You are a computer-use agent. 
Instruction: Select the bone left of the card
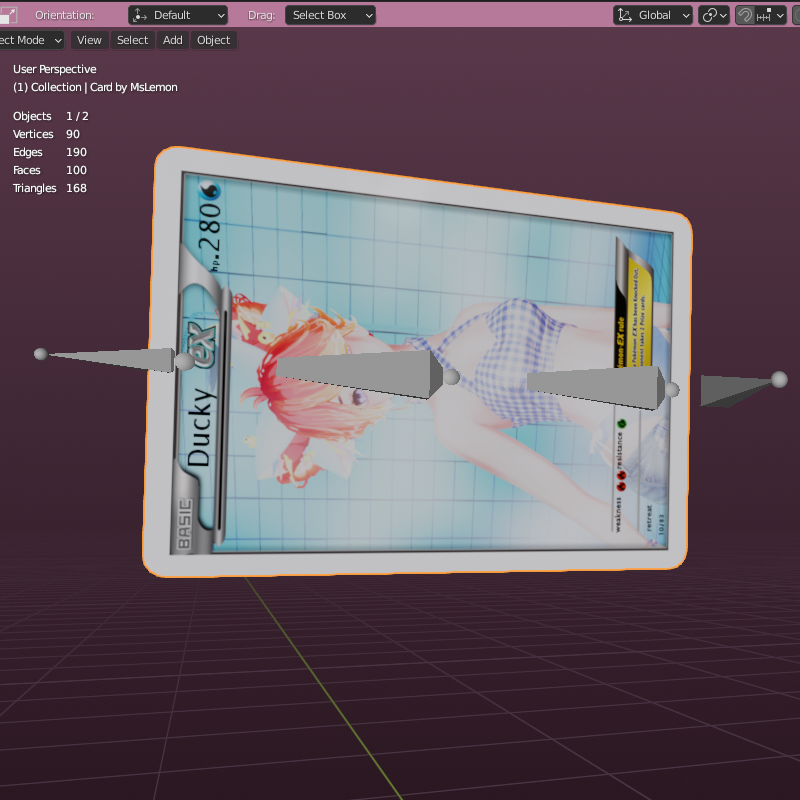(115, 359)
